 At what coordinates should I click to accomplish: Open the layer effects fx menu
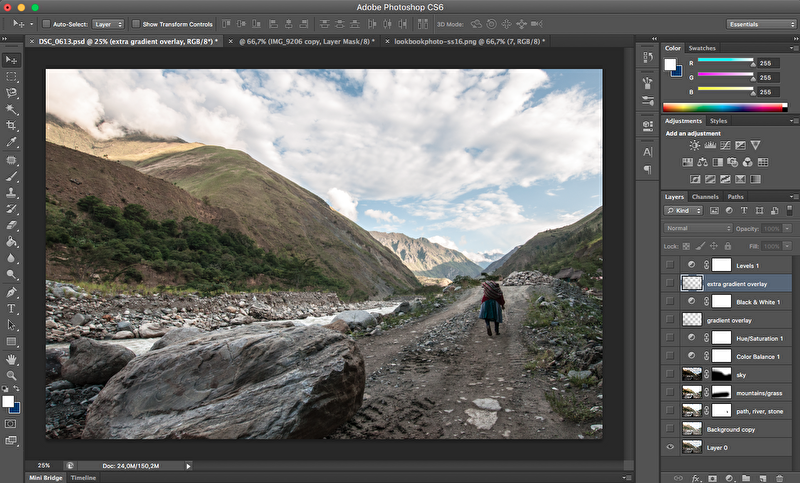click(x=695, y=478)
